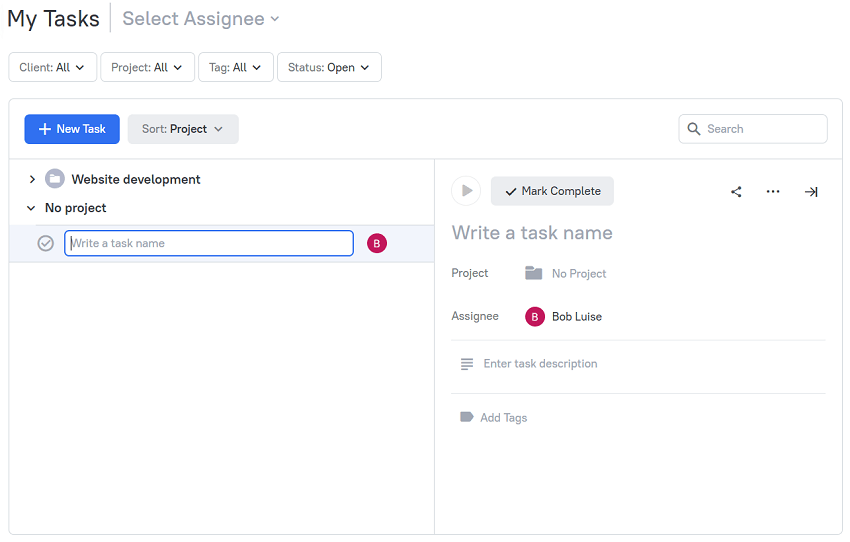Open the three-dots more options menu
This screenshot has height=542, width=850.
pyautogui.click(x=773, y=192)
